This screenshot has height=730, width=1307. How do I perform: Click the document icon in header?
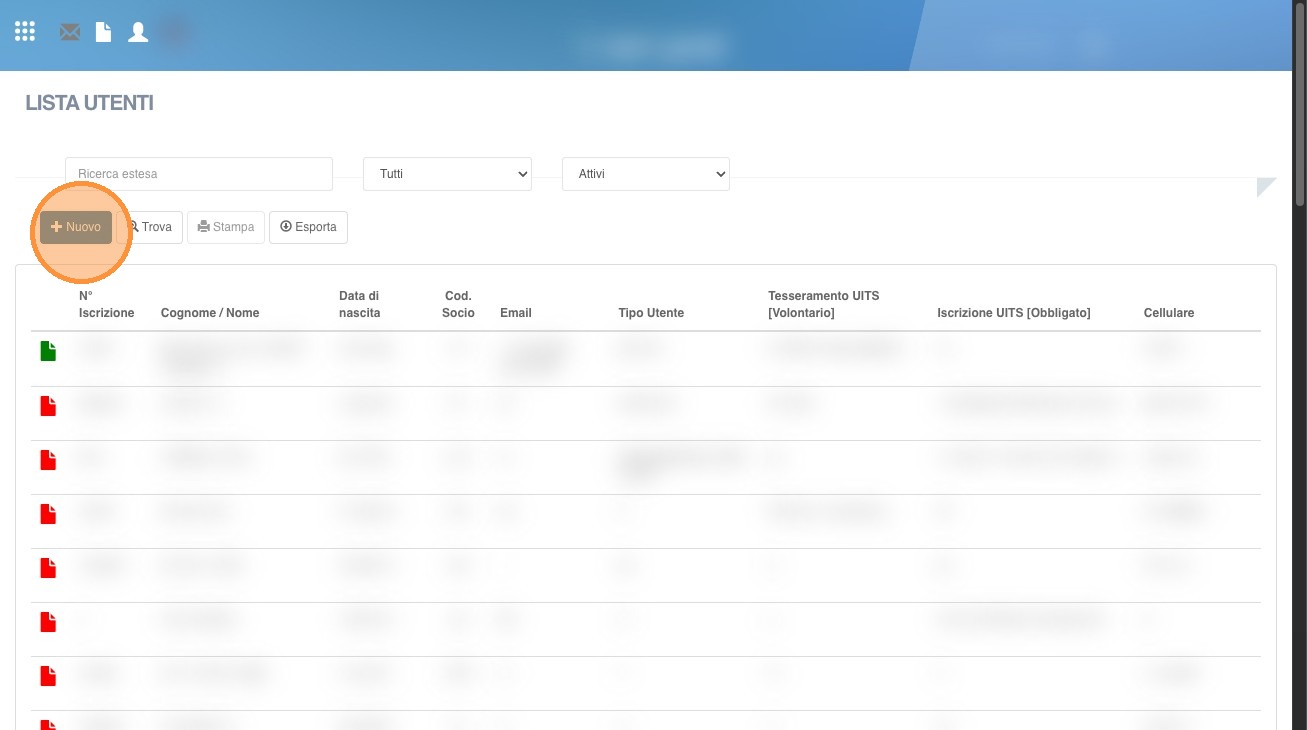click(x=103, y=32)
